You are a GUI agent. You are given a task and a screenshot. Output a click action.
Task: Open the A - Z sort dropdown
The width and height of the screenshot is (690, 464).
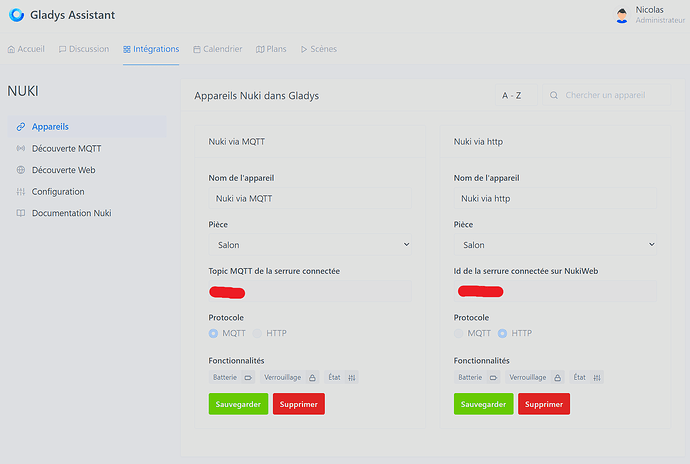coord(511,96)
